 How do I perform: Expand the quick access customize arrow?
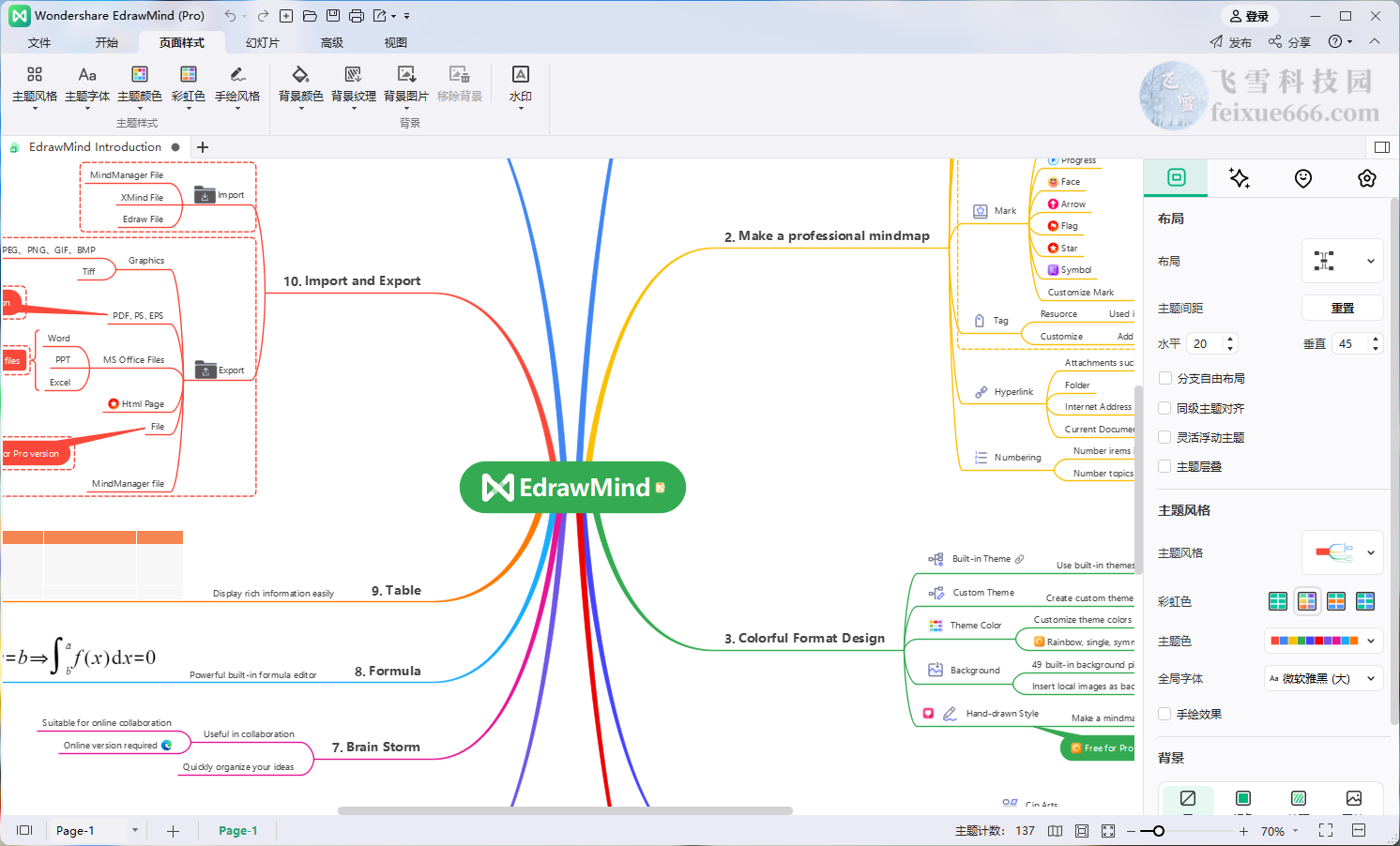(x=406, y=16)
